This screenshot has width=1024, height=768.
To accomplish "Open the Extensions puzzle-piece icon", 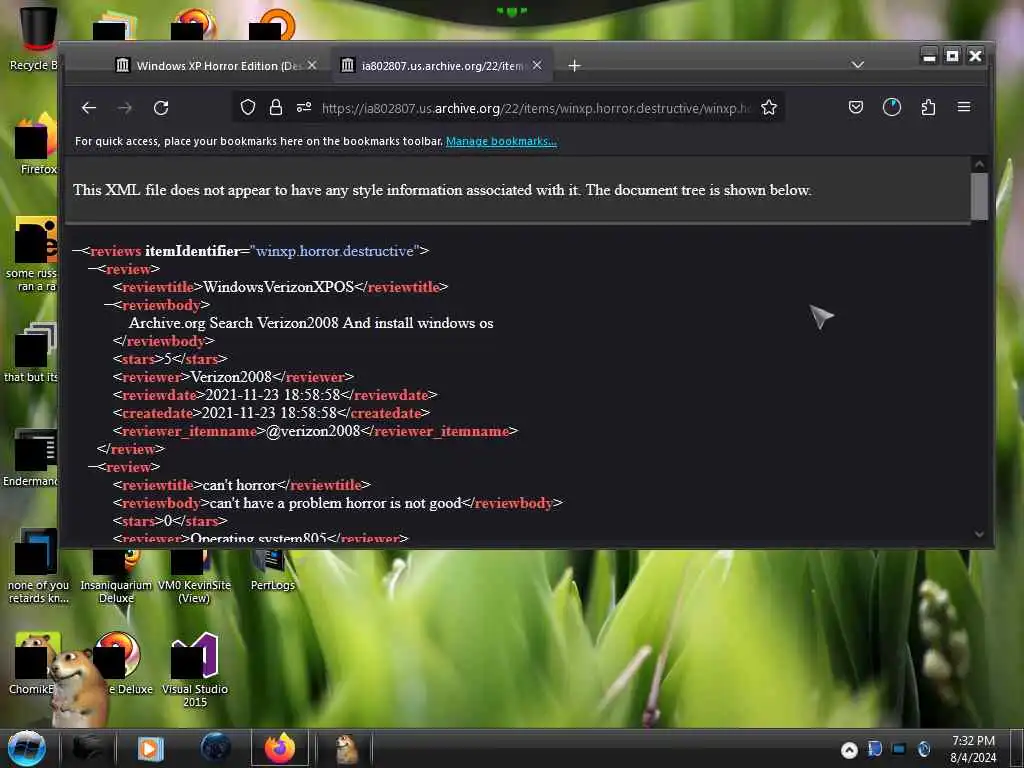I will [928, 107].
